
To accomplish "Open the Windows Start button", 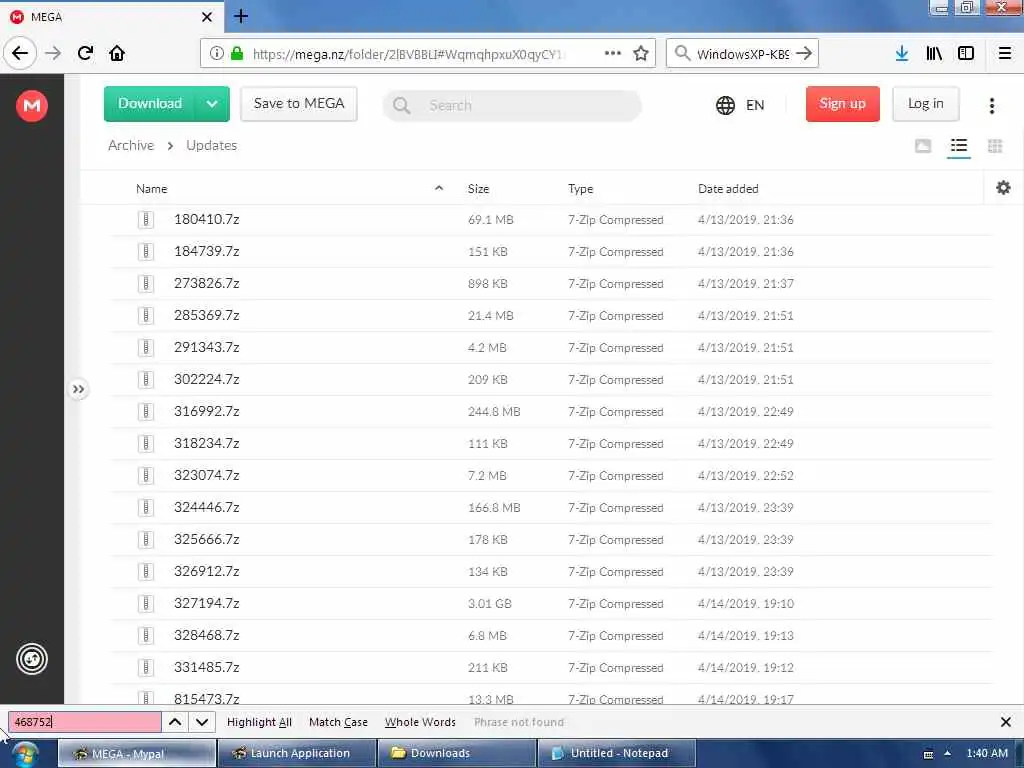I will (x=24, y=754).
